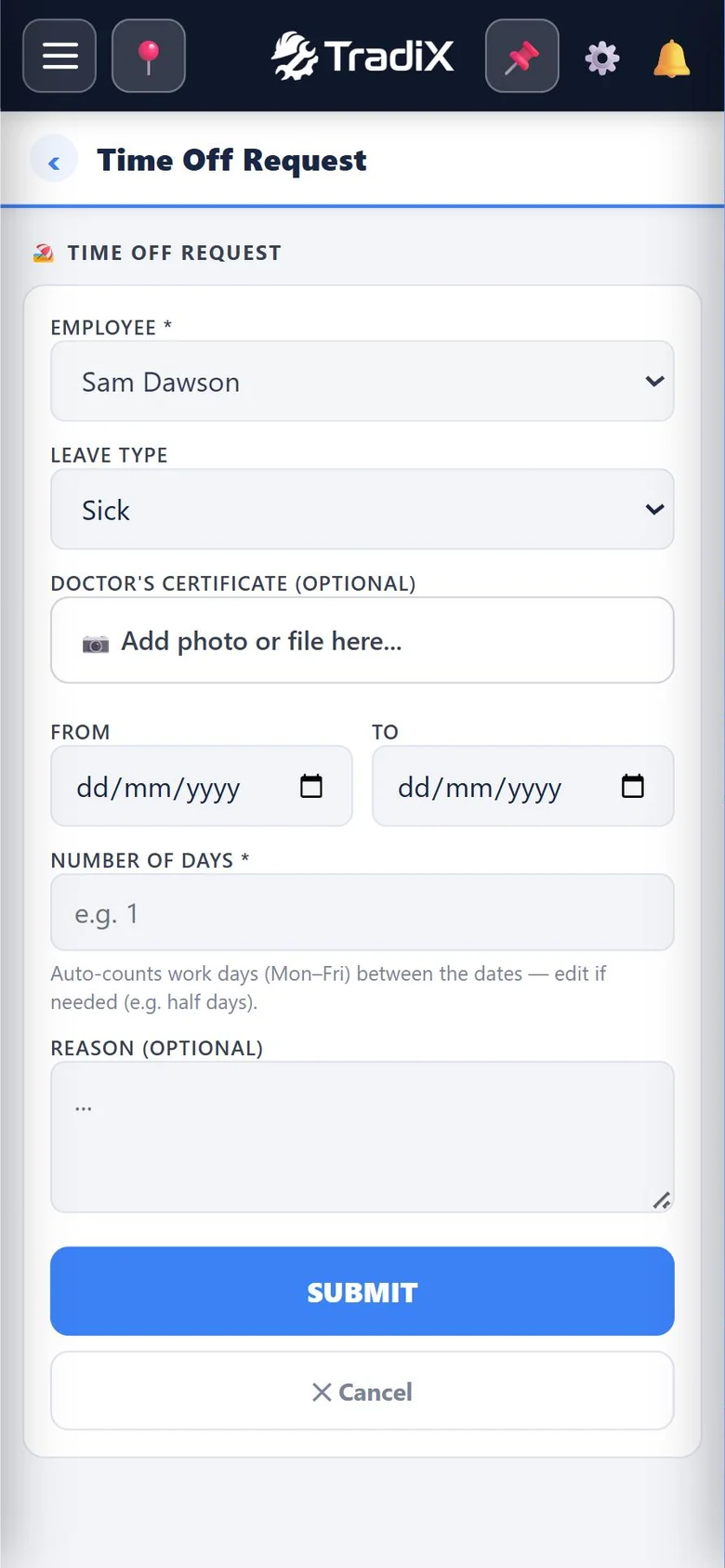The width and height of the screenshot is (725, 1568).
Task: Focus the Number of Days input
Action: click(x=362, y=912)
